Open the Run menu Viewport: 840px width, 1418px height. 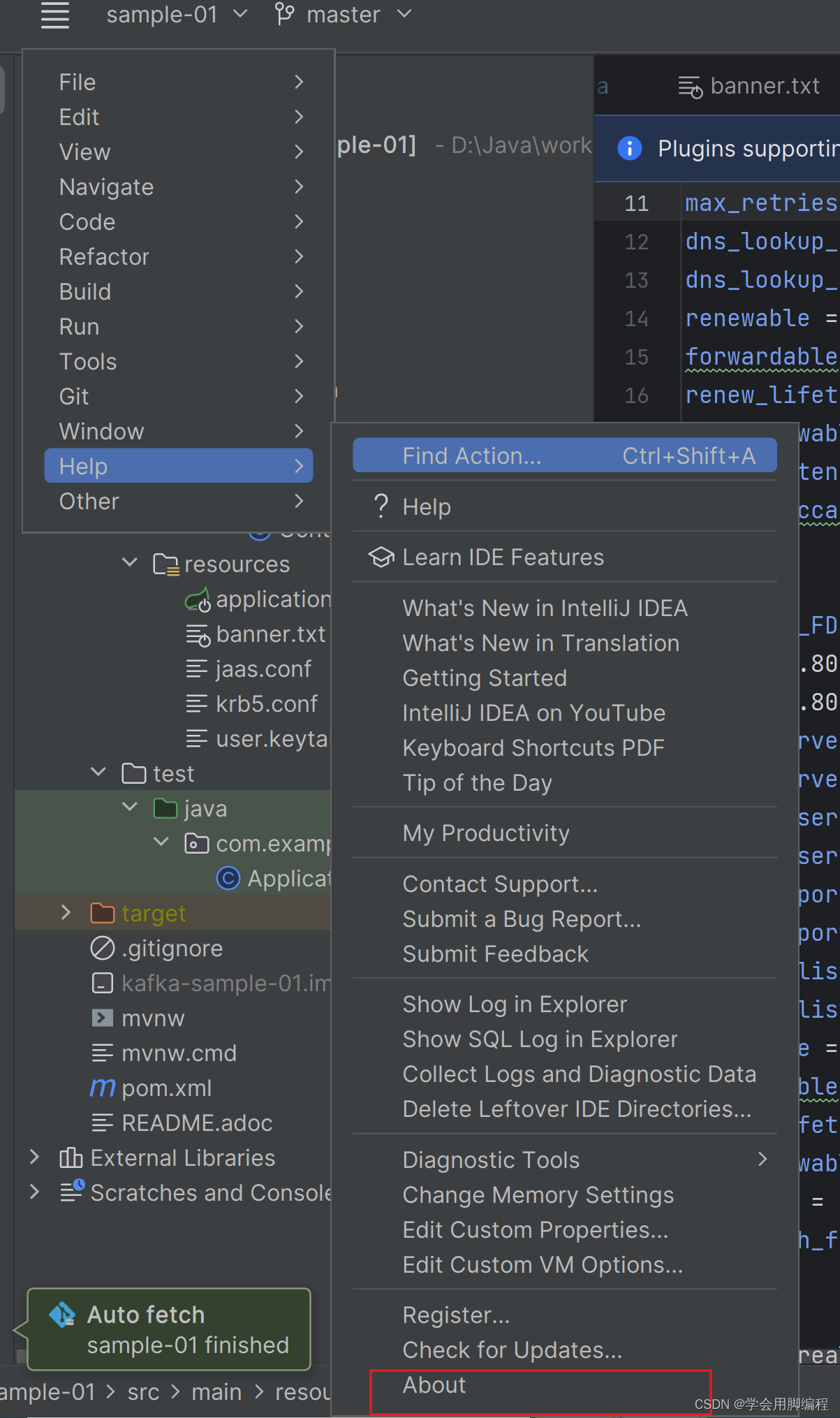click(x=179, y=326)
